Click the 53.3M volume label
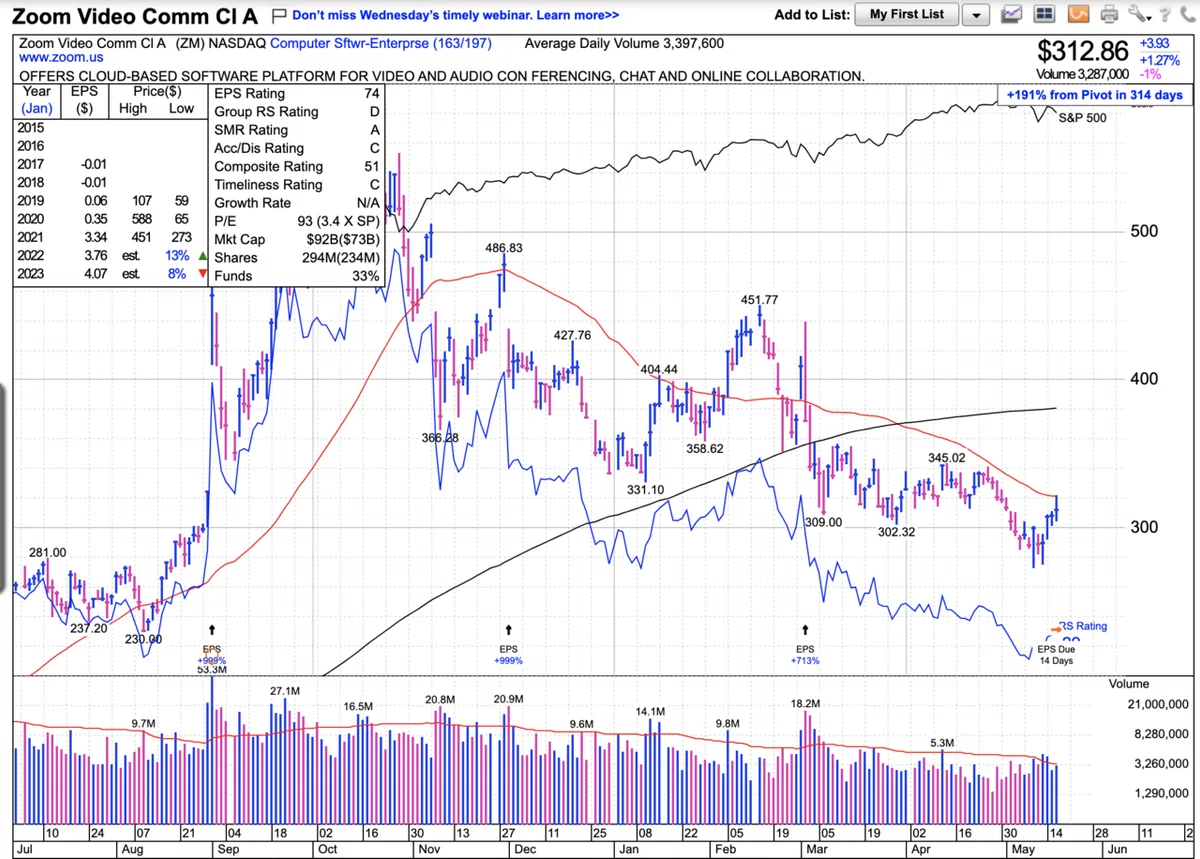1200x859 pixels. click(x=212, y=671)
